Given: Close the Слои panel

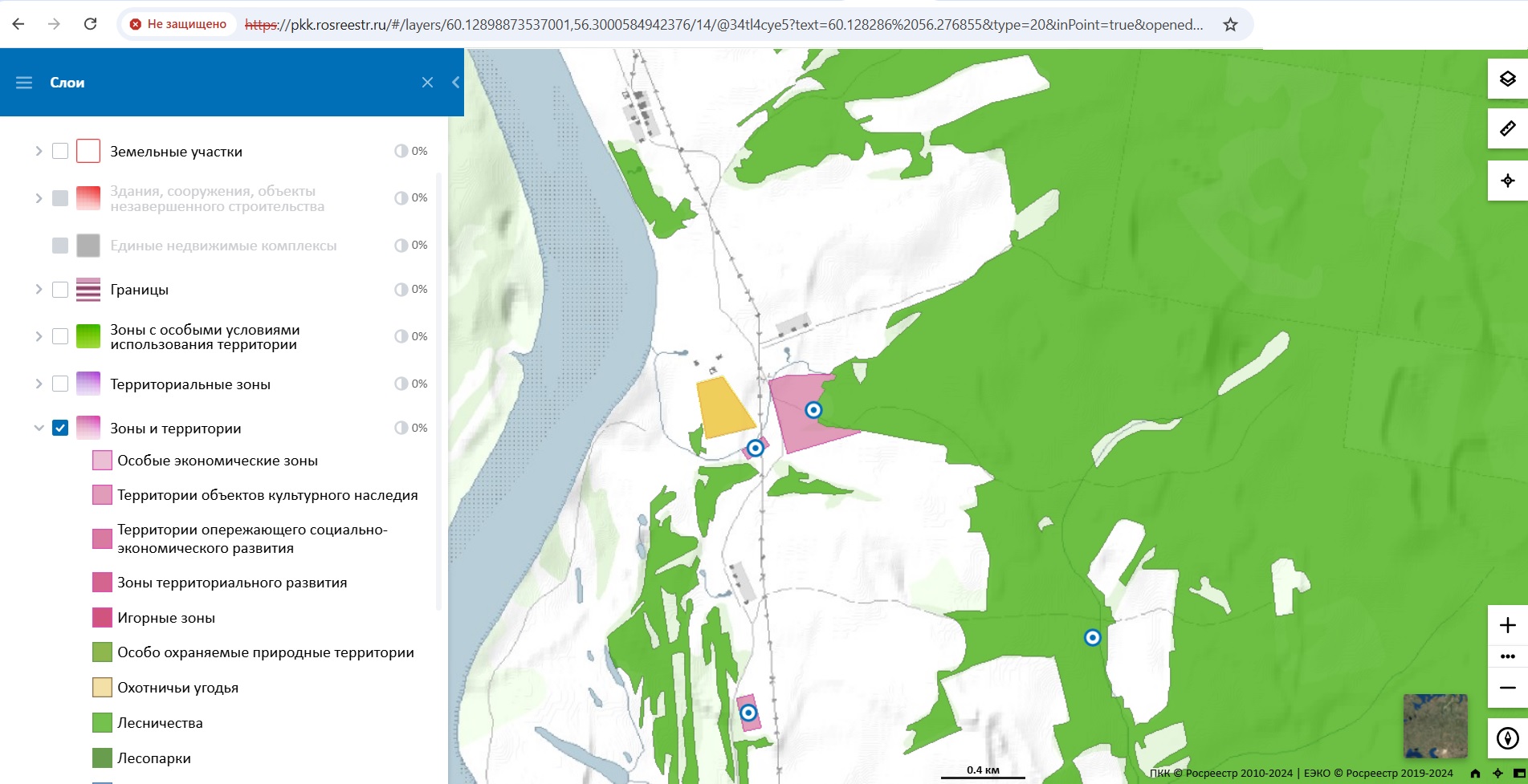Looking at the screenshot, I should [427, 83].
